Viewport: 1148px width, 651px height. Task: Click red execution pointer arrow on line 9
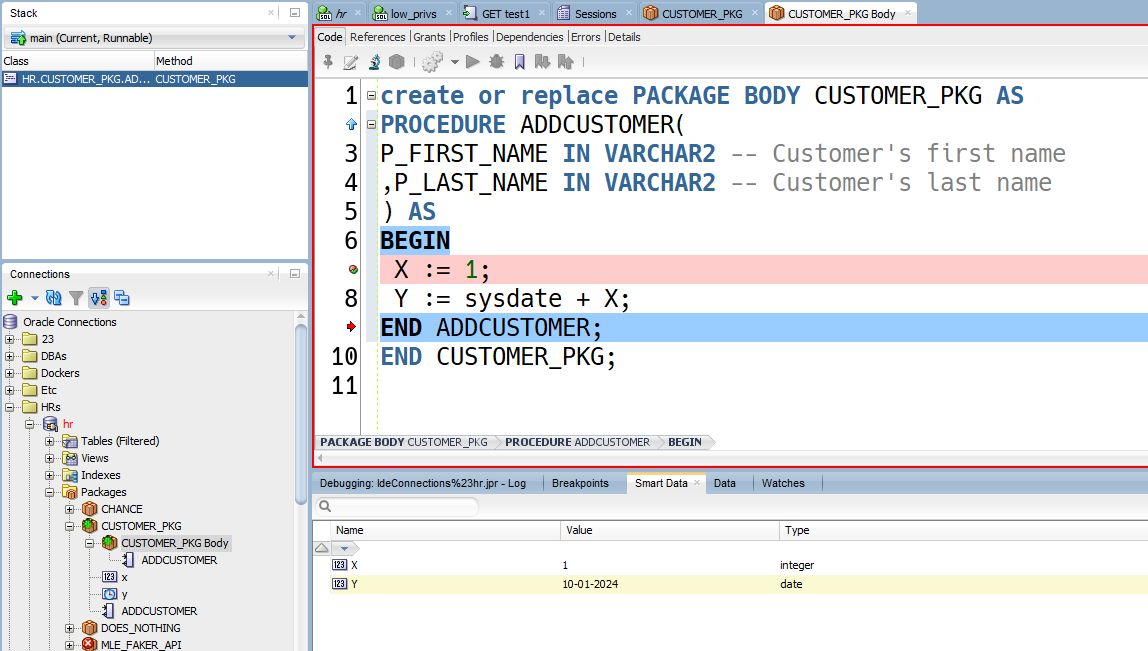point(351,327)
